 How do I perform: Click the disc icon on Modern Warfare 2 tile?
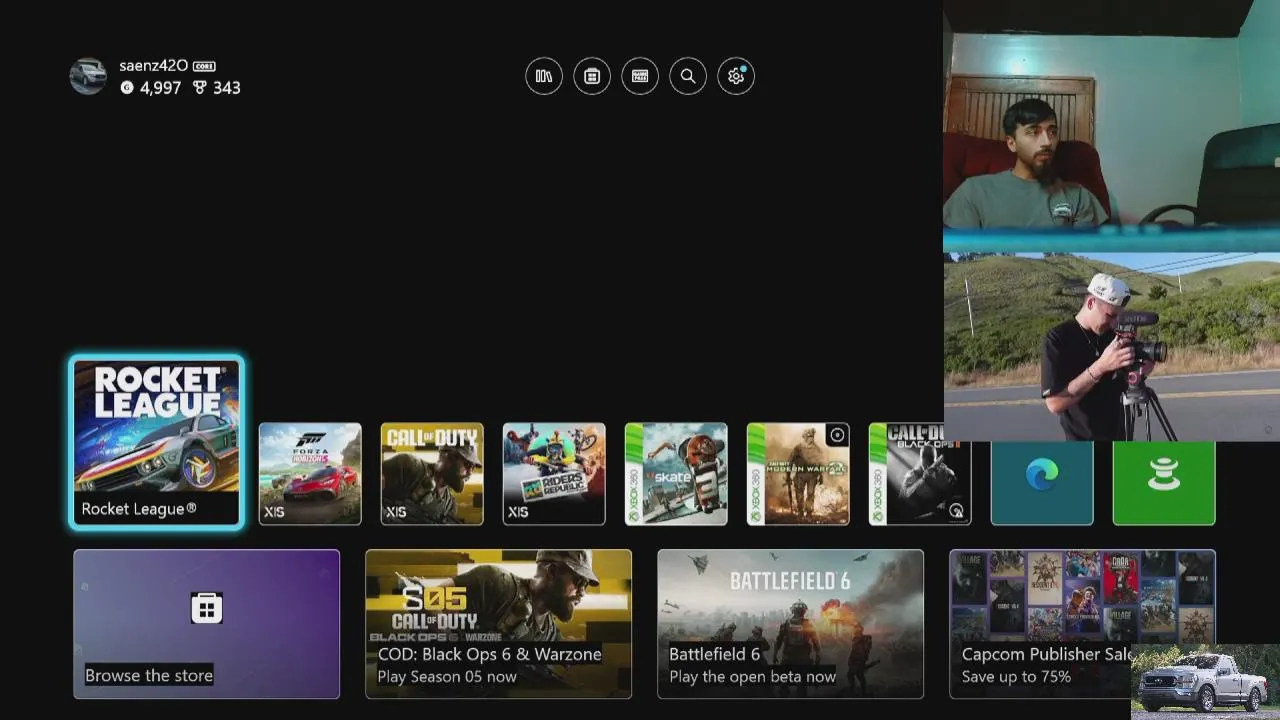click(837, 435)
